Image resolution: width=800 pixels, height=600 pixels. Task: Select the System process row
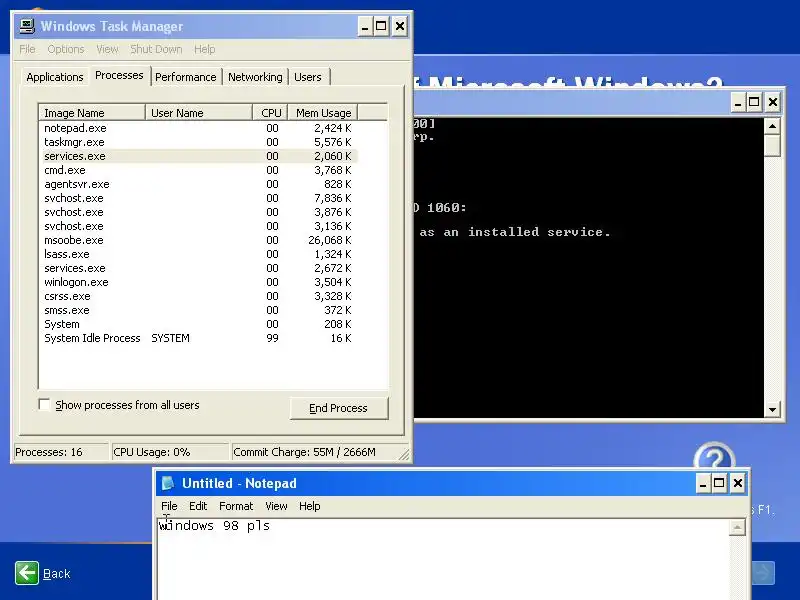click(x=198, y=324)
